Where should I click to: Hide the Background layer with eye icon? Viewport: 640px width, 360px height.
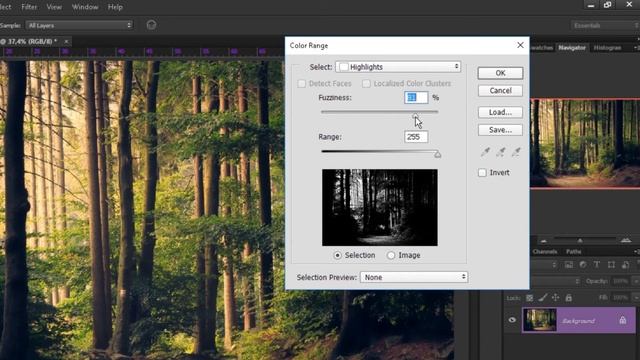coord(512,320)
